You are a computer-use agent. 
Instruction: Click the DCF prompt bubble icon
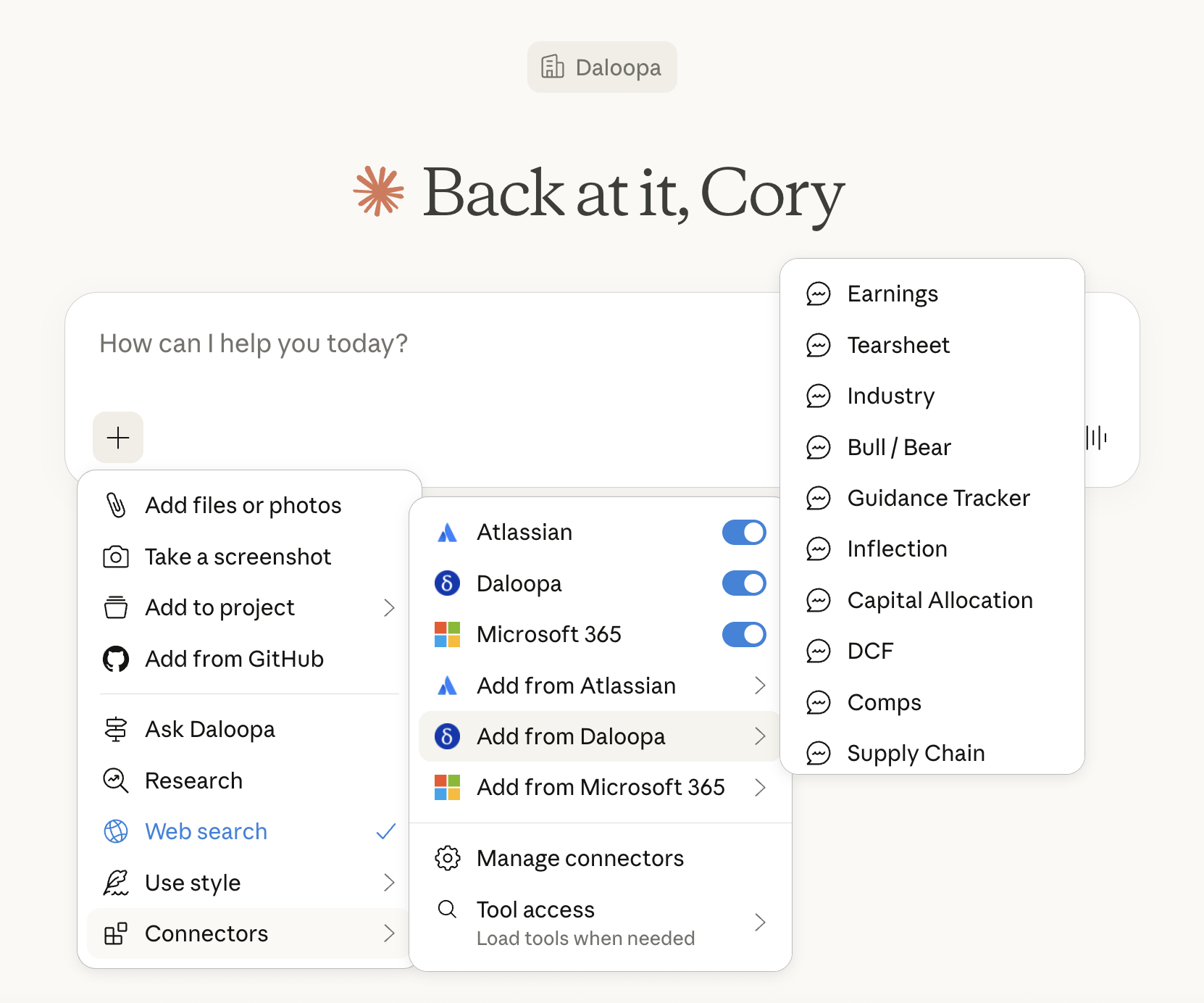click(819, 651)
